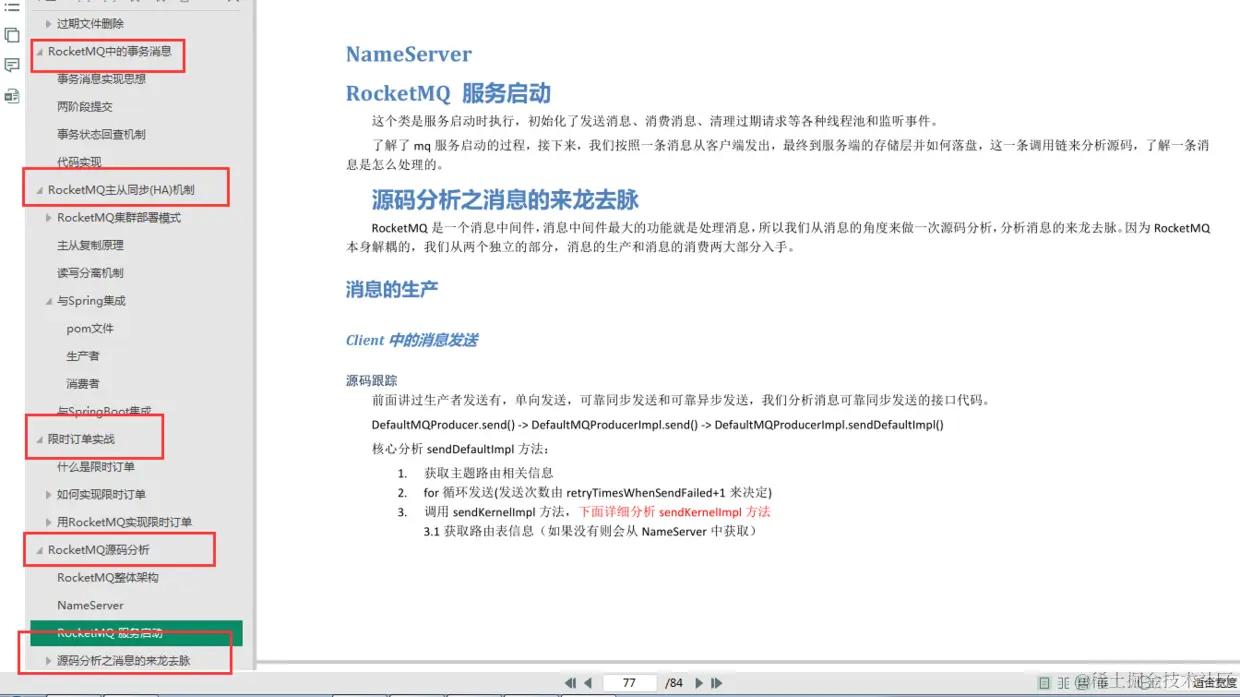Open the page thumbnails panel icon
This screenshot has width=1240, height=697.
12,35
